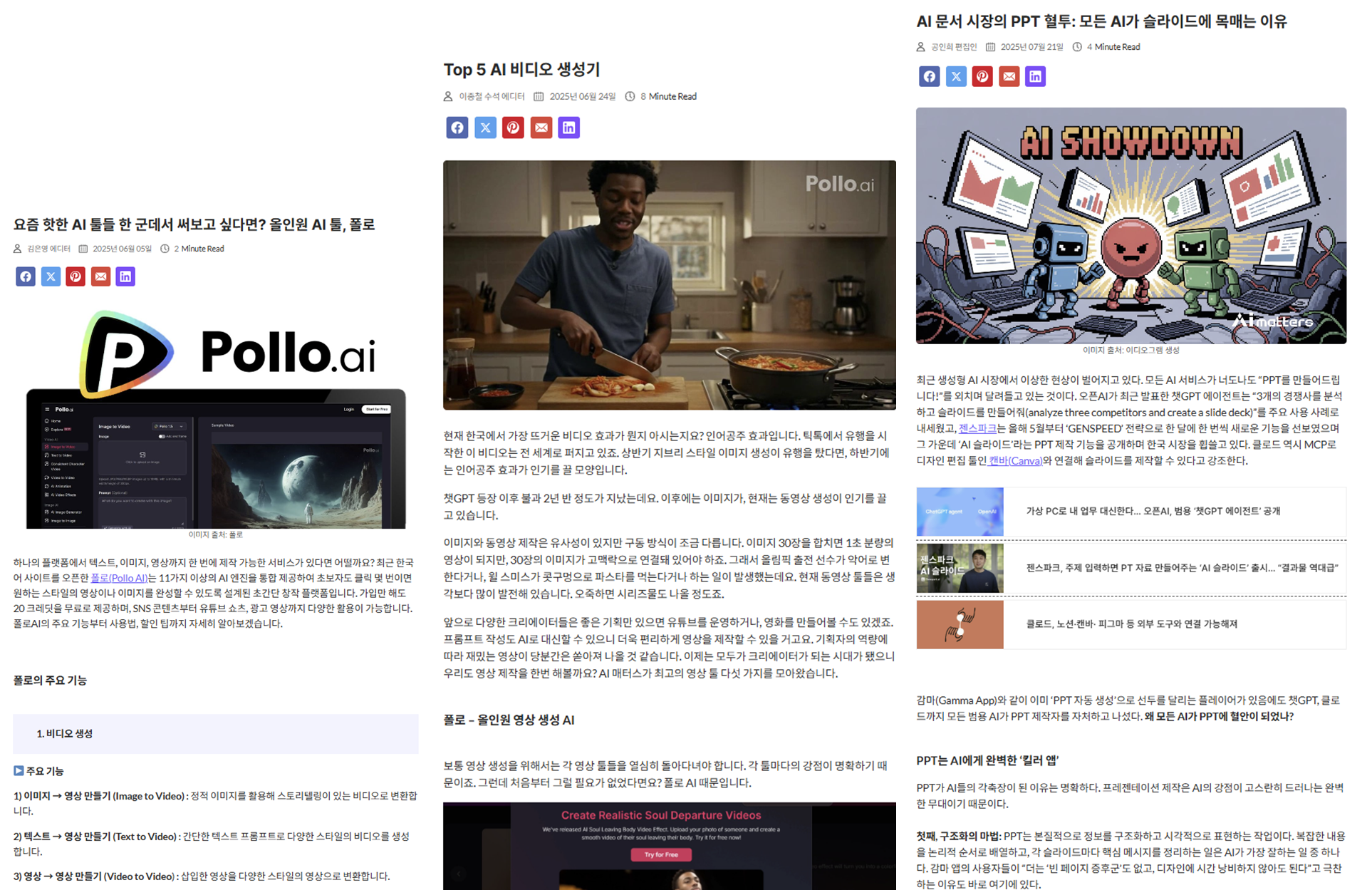Email the AI PPT article
Viewport: 1372px width, 890px height.
[x=1009, y=76]
